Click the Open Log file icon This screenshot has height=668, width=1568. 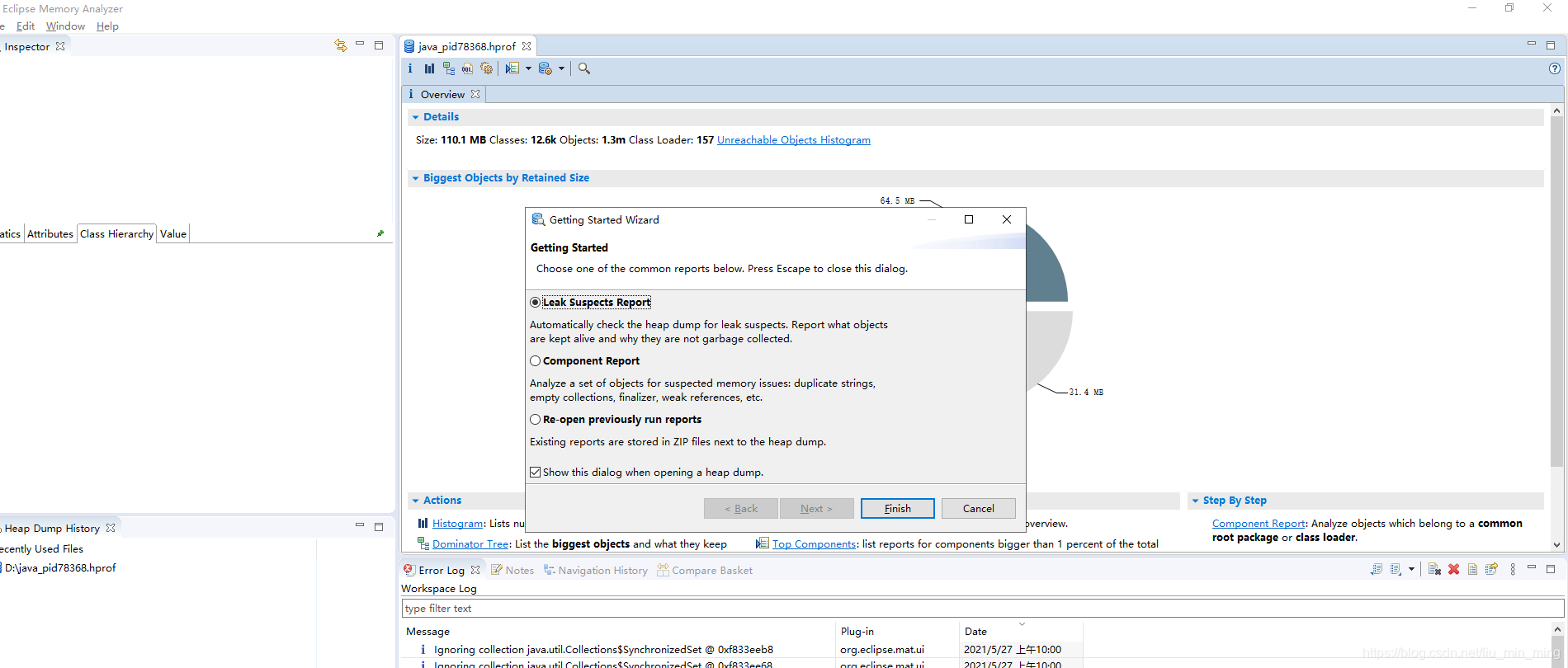1472,569
